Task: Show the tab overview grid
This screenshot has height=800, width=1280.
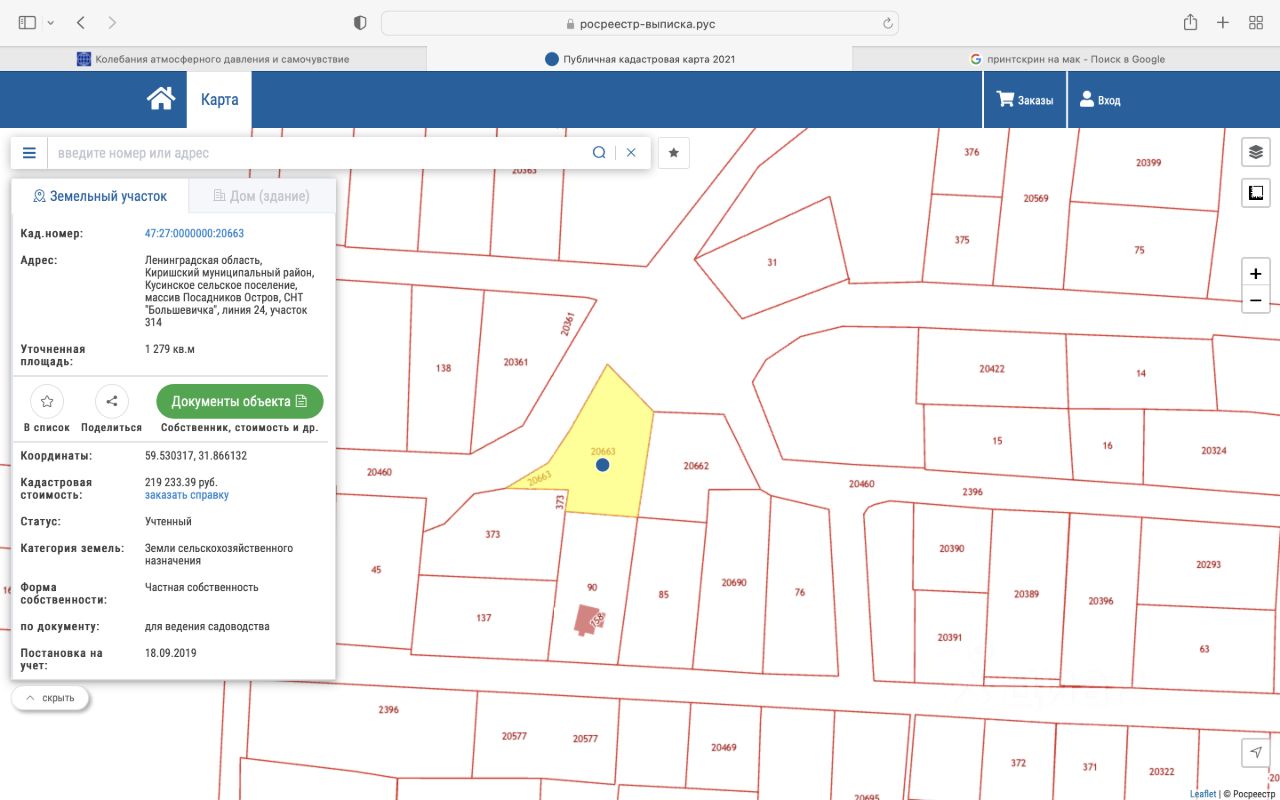Action: pos(1256,22)
